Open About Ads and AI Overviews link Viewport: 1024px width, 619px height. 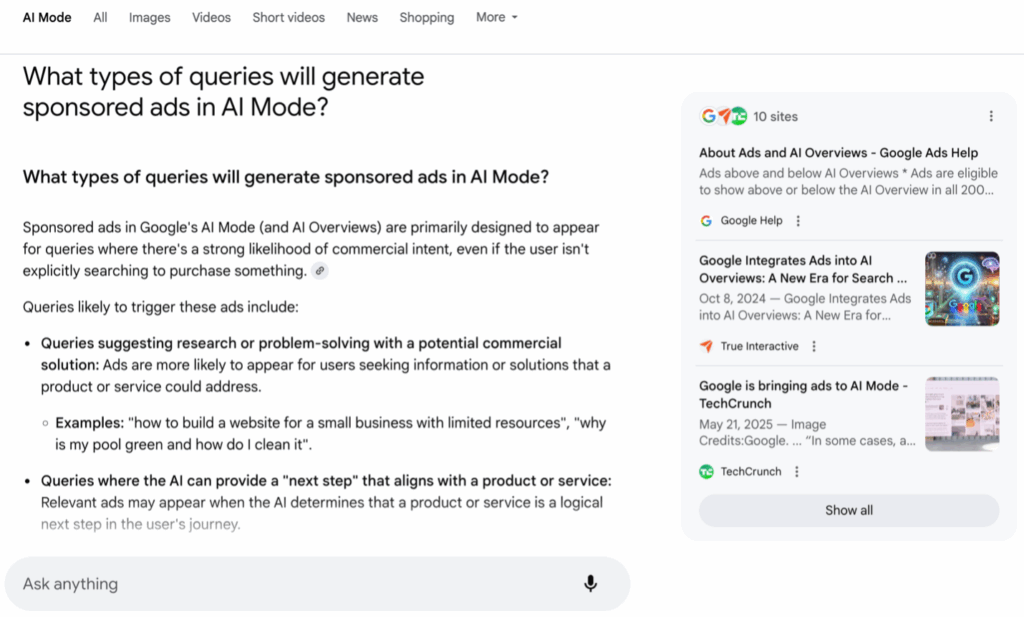(838, 153)
